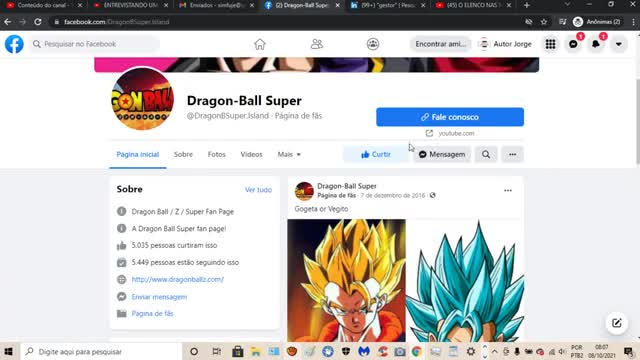Click the post author name Dragon-Ball Super
The height and width of the screenshot is (360, 640).
[347, 186]
